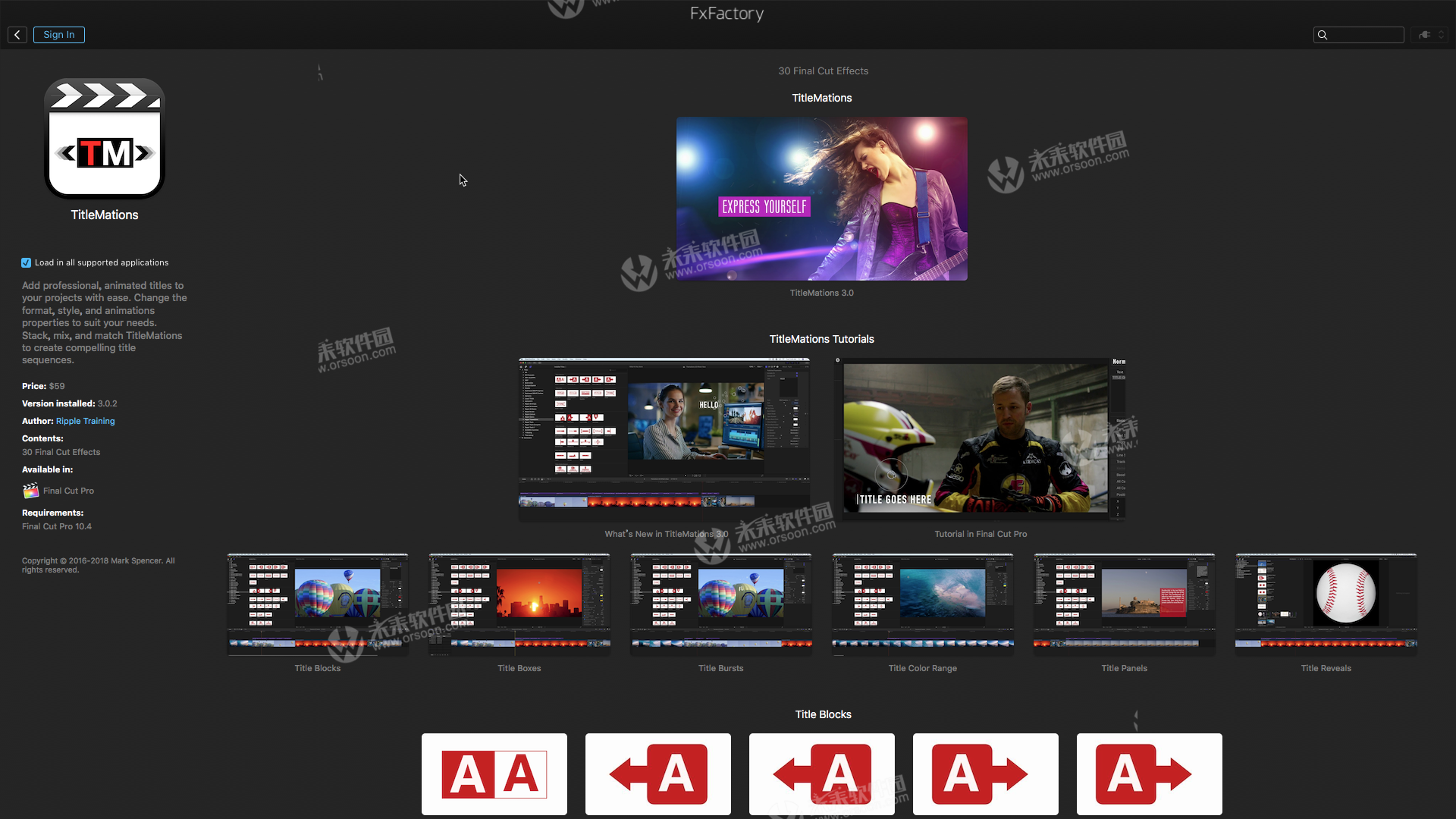This screenshot has height=819, width=1456.
Task: Open Tutorial in Final Cut Pro video
Action: coord(980,439)
